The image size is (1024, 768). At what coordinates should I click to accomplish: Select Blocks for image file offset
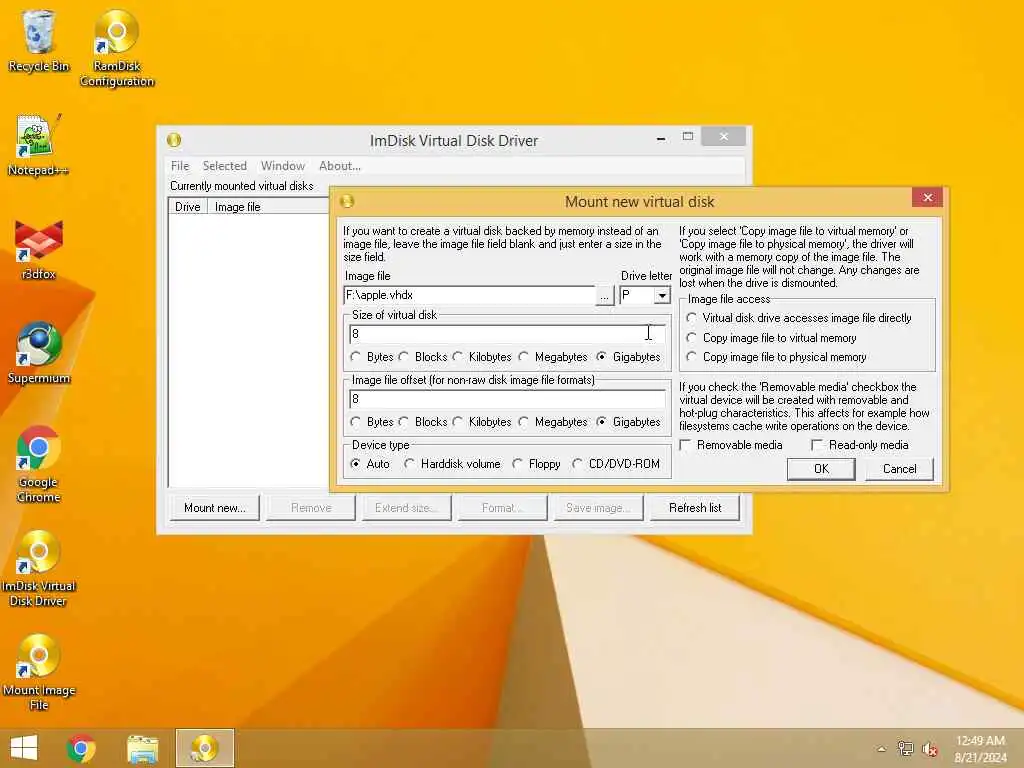coord(423,422)
